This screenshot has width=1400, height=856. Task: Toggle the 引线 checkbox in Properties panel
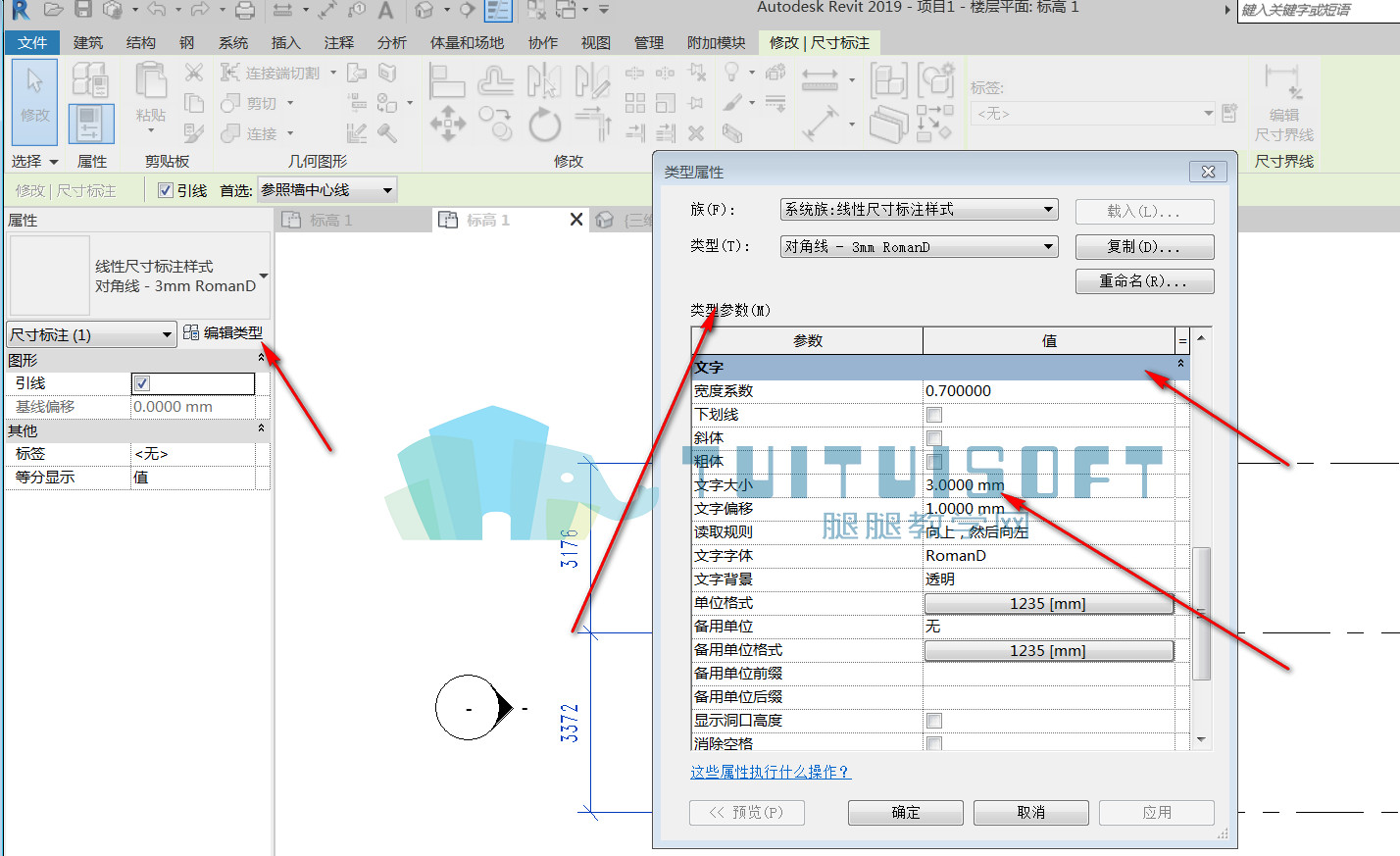pyautogui.click(x=142, y=383)
